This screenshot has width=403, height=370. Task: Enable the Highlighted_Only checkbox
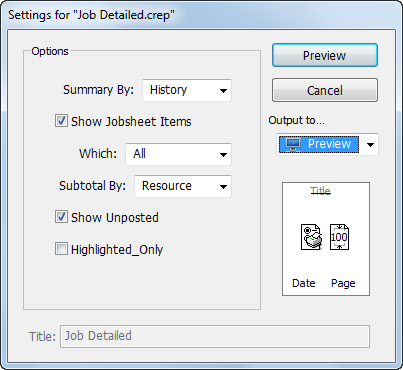(61, 249)
